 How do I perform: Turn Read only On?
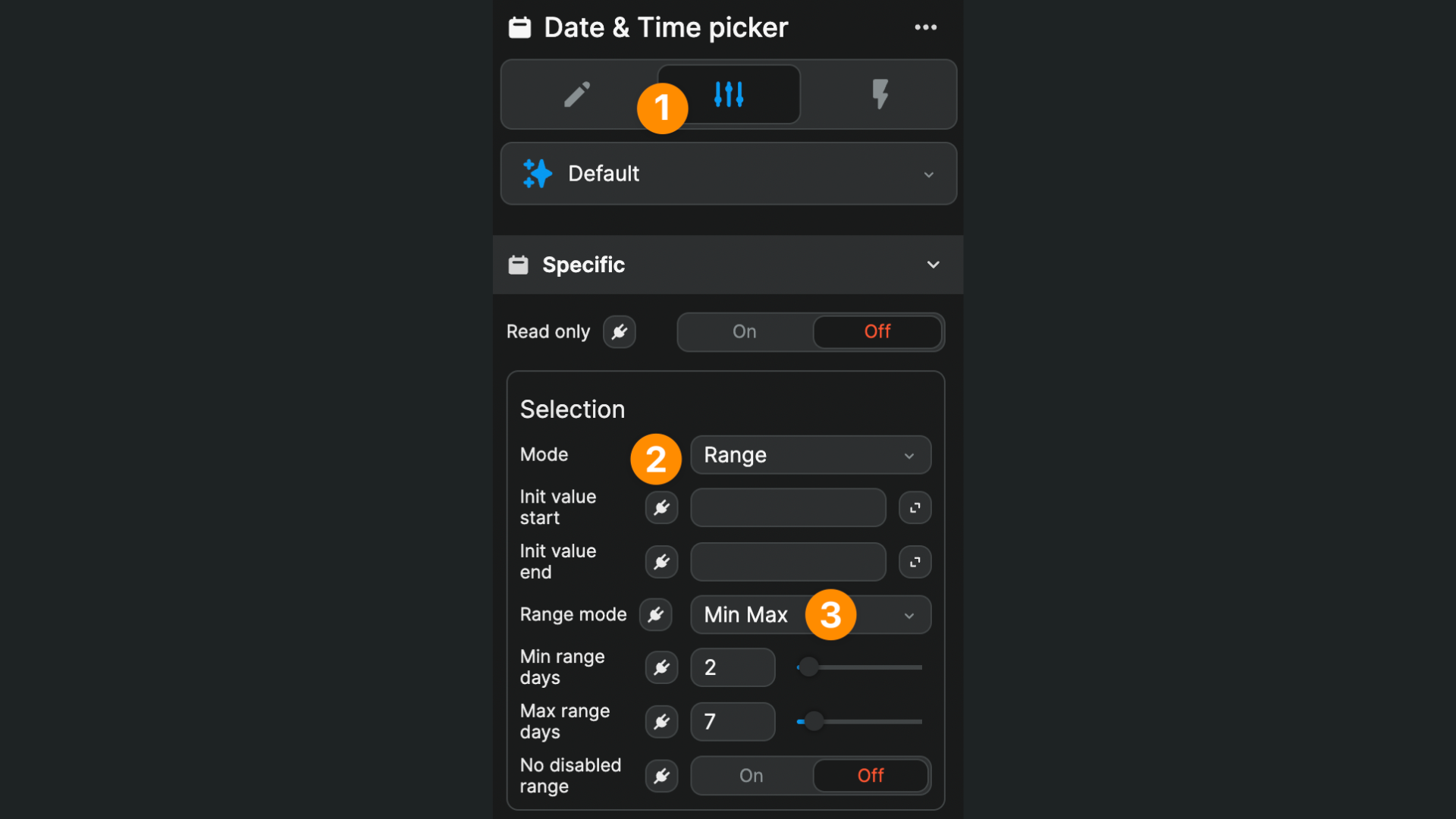744,332
